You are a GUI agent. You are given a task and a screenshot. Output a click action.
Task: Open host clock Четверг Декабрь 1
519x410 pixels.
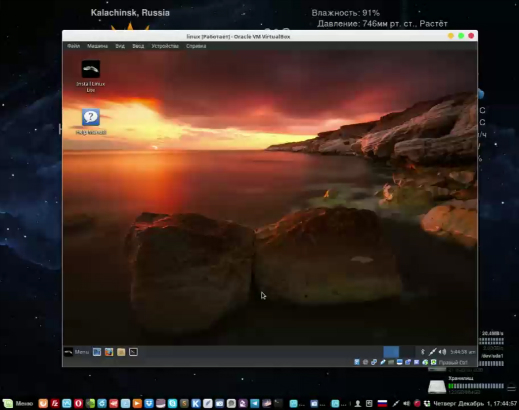(475, 404)
